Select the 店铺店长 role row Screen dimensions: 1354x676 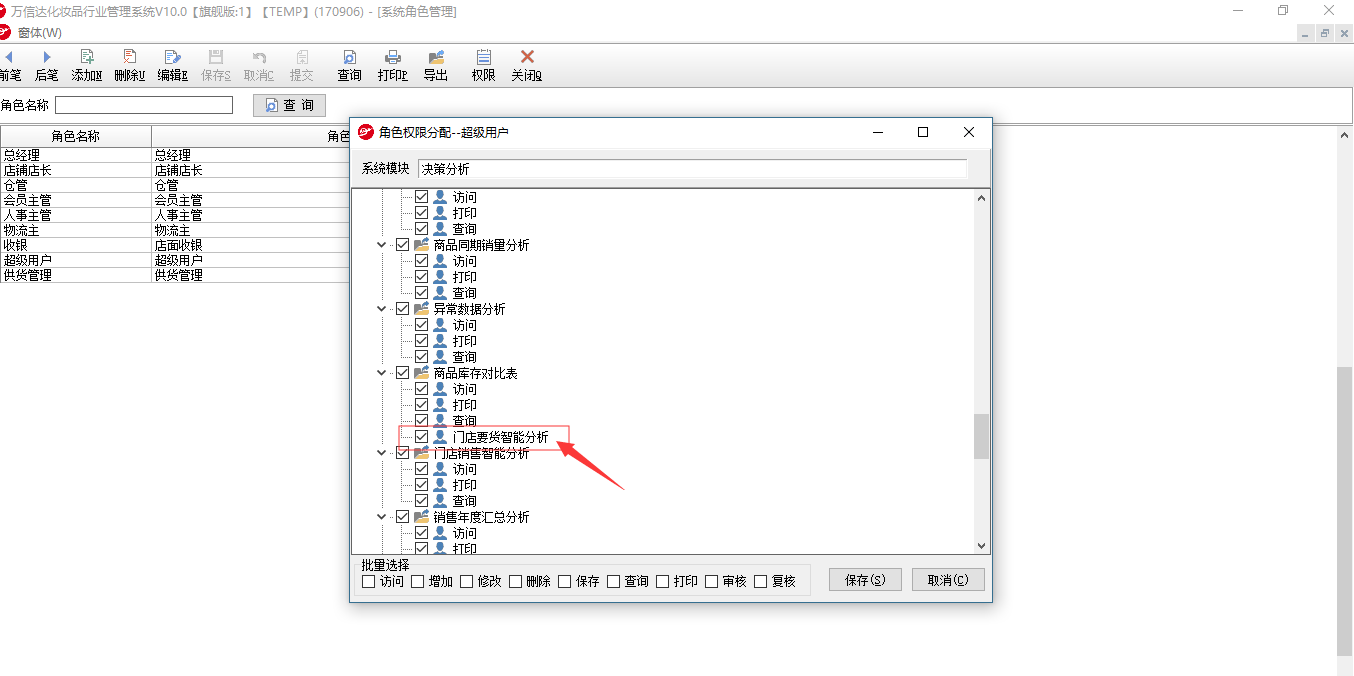[x=175, y=170]
